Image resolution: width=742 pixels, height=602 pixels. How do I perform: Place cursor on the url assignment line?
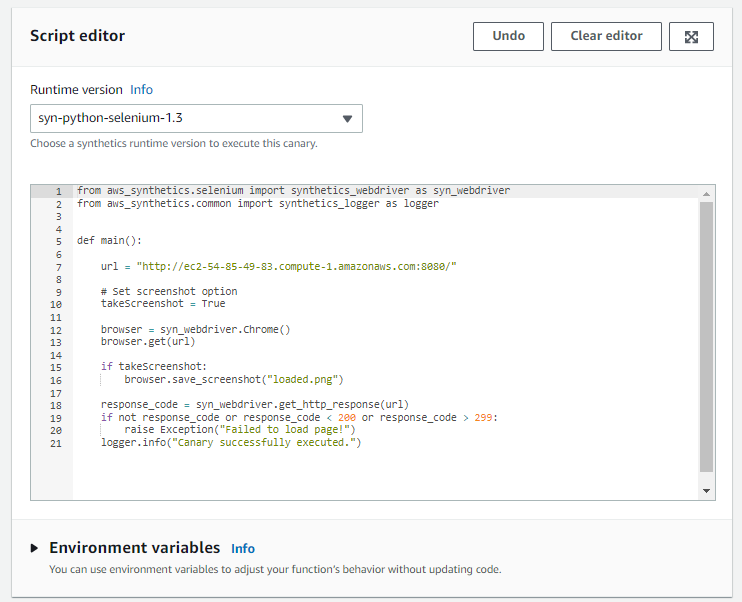click(x=278, y=266)
